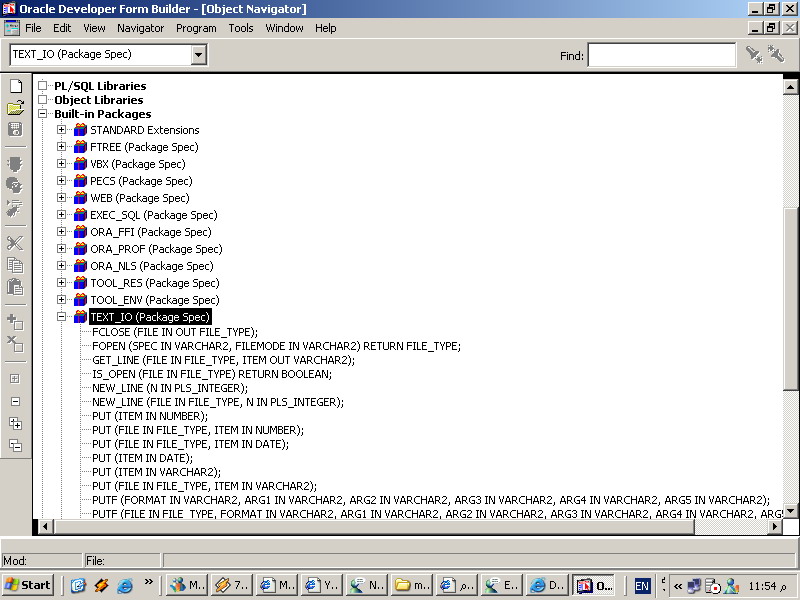
Task: Select the FCLOSE procedure entry
Action: 175,332
